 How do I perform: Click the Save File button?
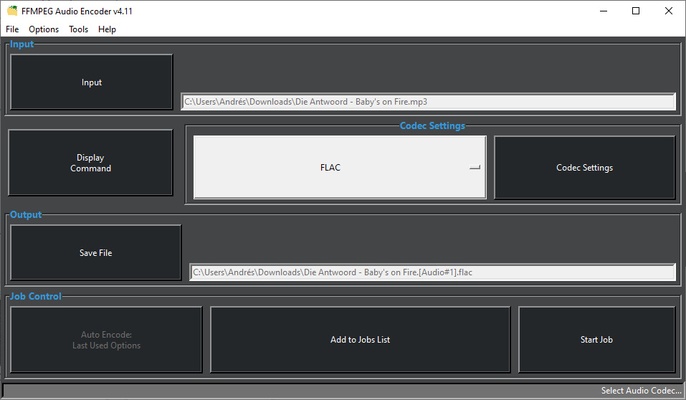point(95,253)
